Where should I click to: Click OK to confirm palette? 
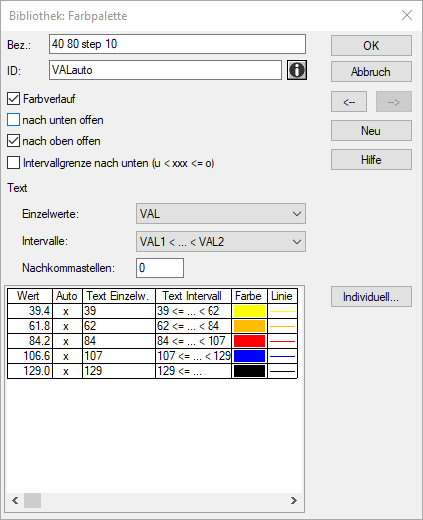[x=371, y=46]
